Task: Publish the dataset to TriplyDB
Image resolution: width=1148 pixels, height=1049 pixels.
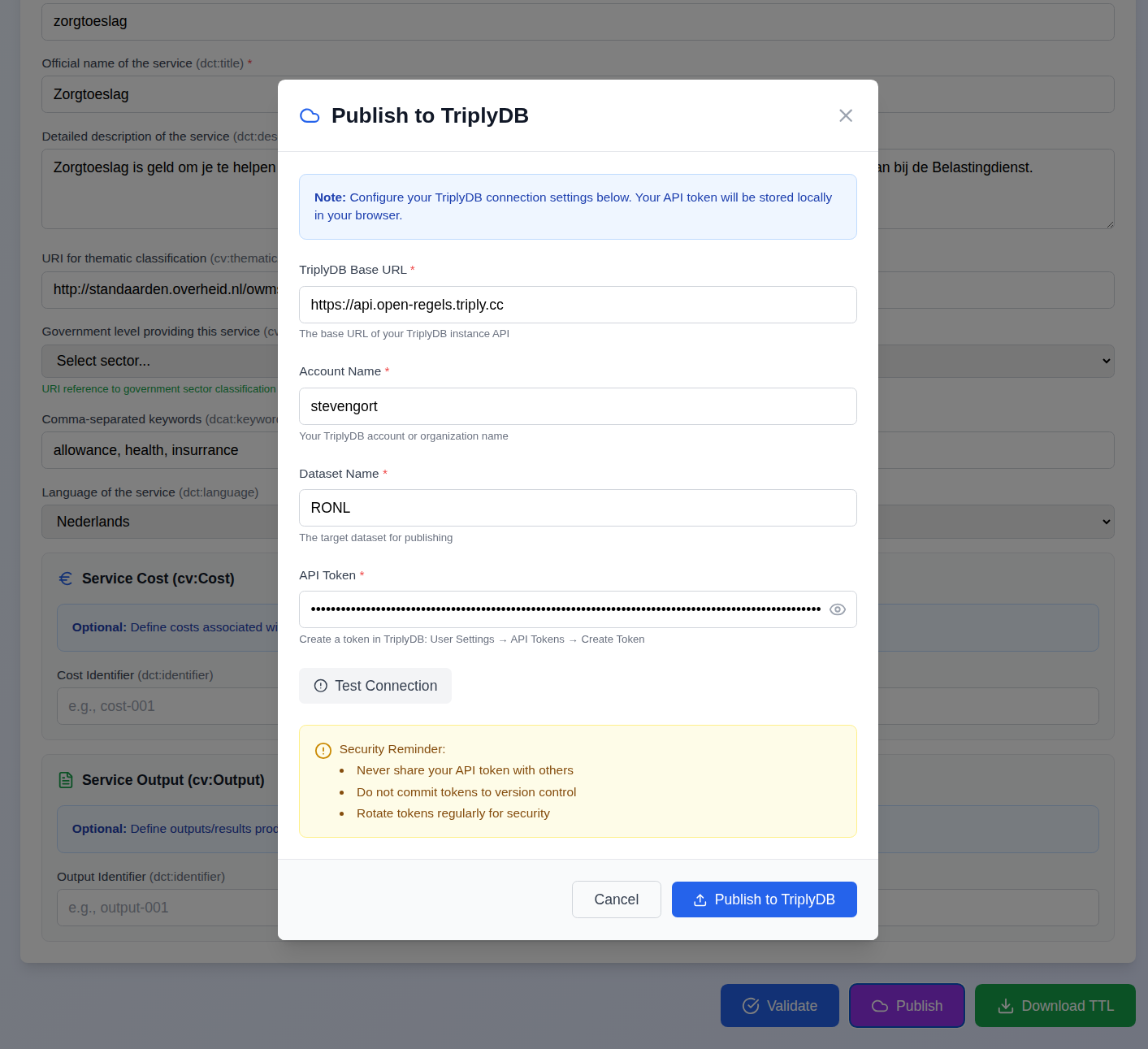Action: (764, 899)
